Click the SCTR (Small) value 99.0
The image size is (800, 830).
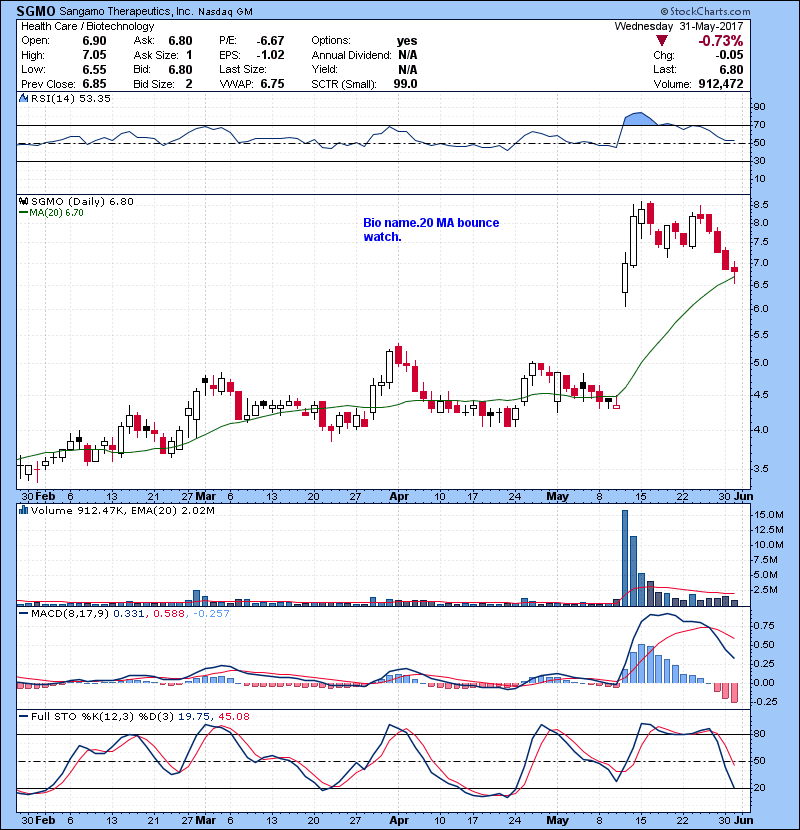coord(405,84)
